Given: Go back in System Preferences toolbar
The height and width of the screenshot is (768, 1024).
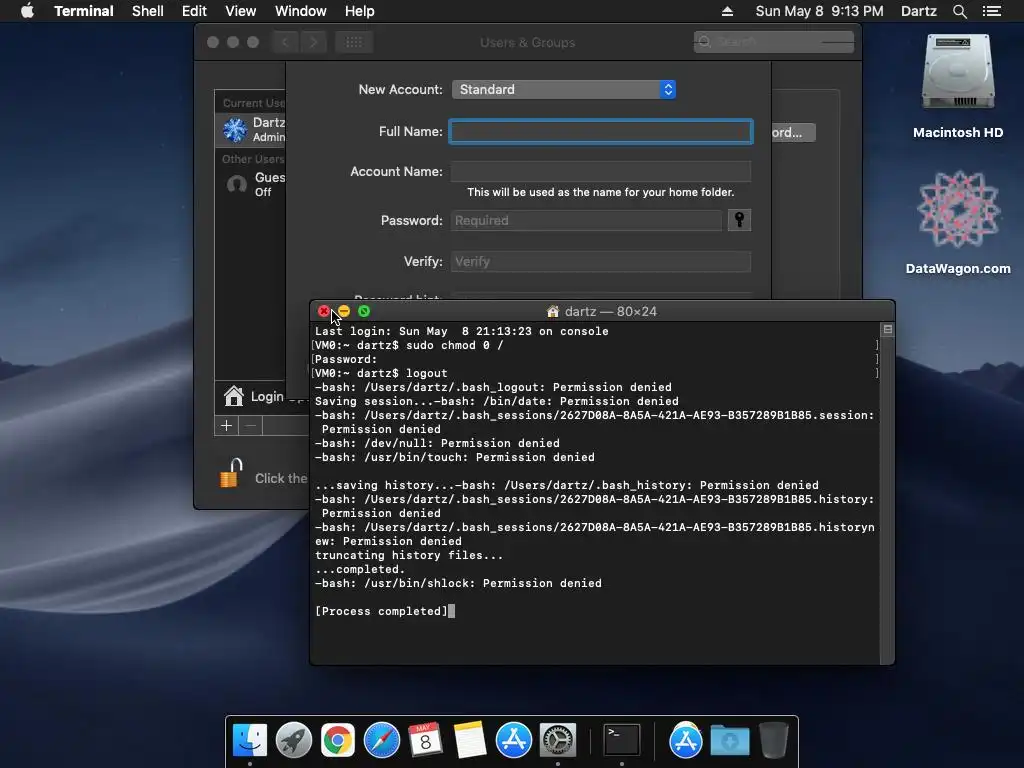Looking at the screenshot, I should coord(285,42).
